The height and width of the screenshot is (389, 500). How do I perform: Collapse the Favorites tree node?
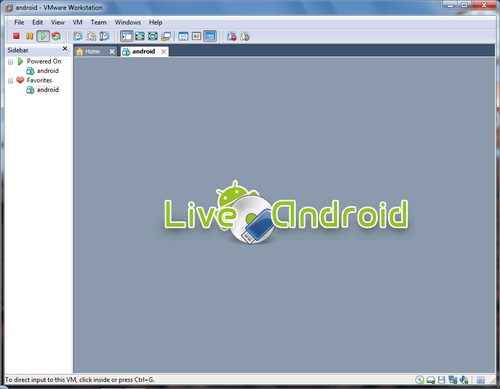click(x=10, y=81)
